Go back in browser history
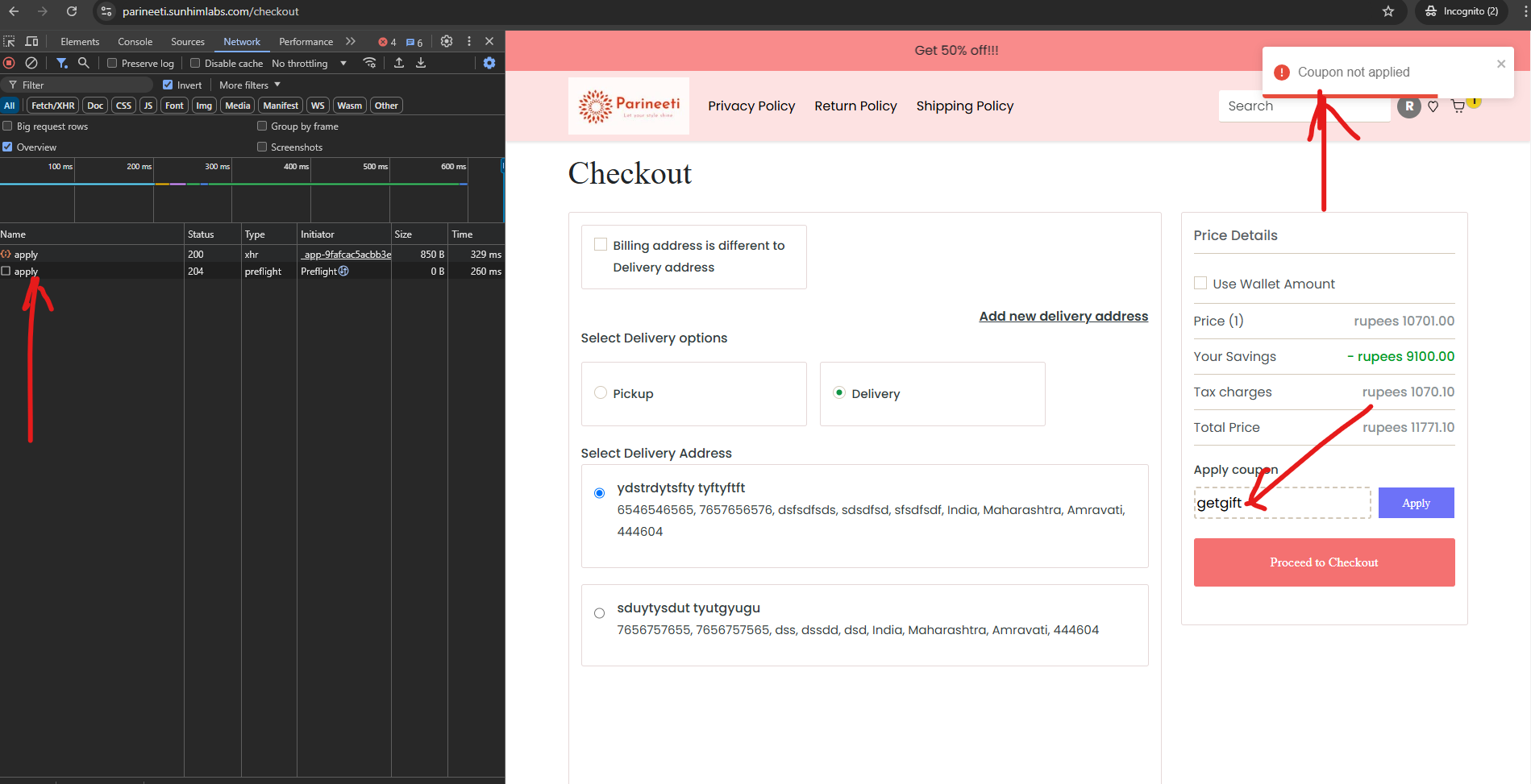1531x784 pixels. [x=14, y=11]
